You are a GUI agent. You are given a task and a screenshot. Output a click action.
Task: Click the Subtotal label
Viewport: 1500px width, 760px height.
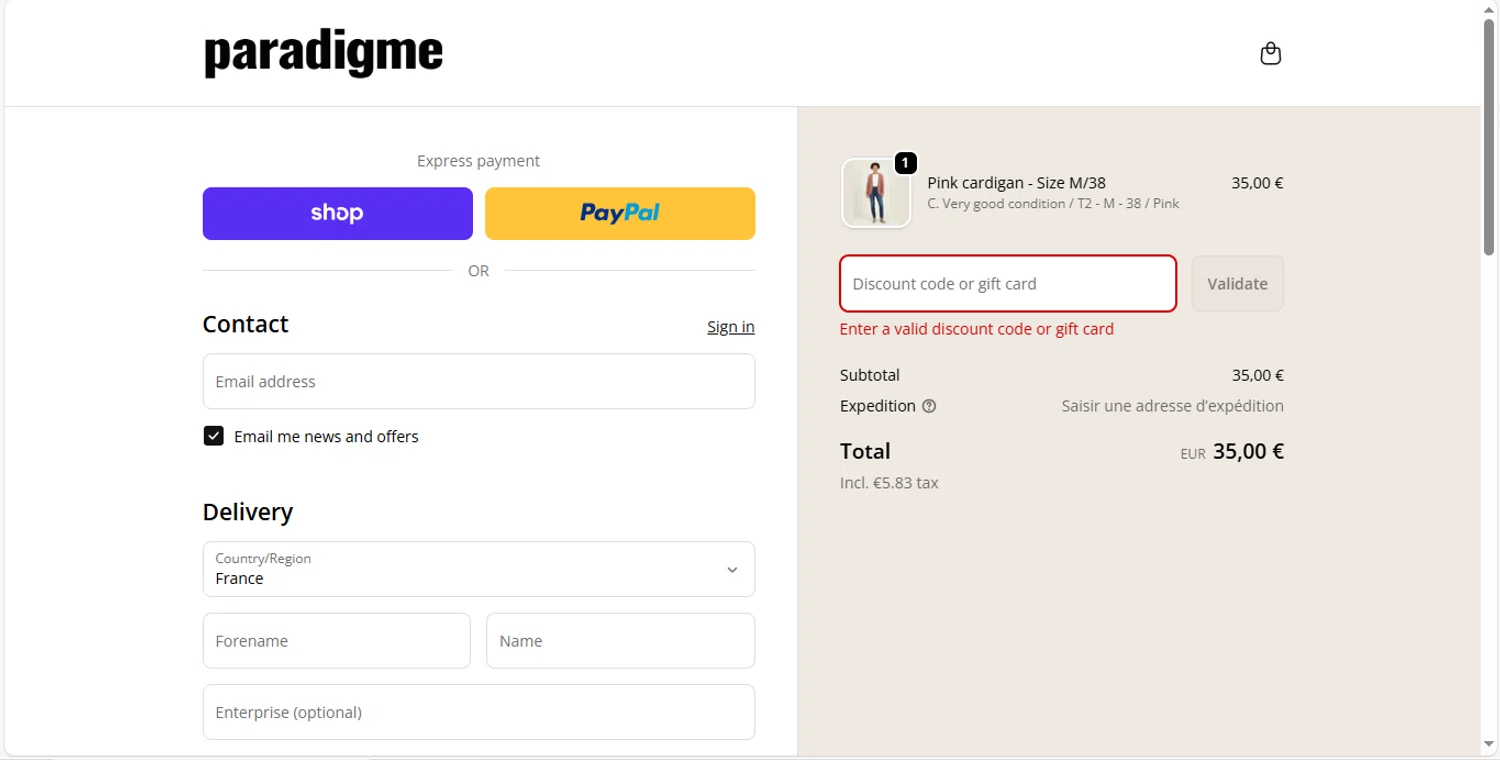870,375
